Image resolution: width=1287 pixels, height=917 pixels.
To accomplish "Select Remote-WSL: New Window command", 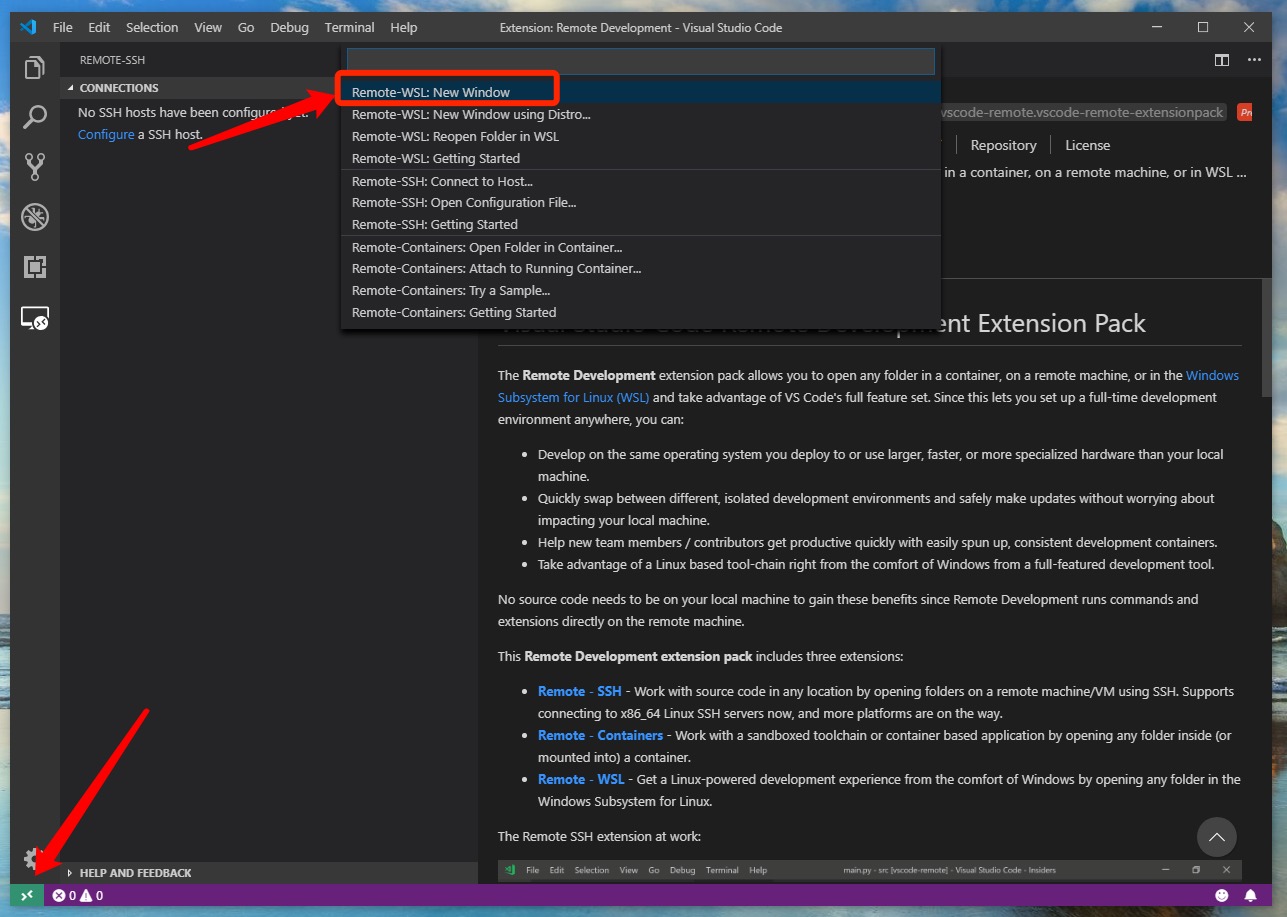I will pyautogui.click(x=640, y=92).
